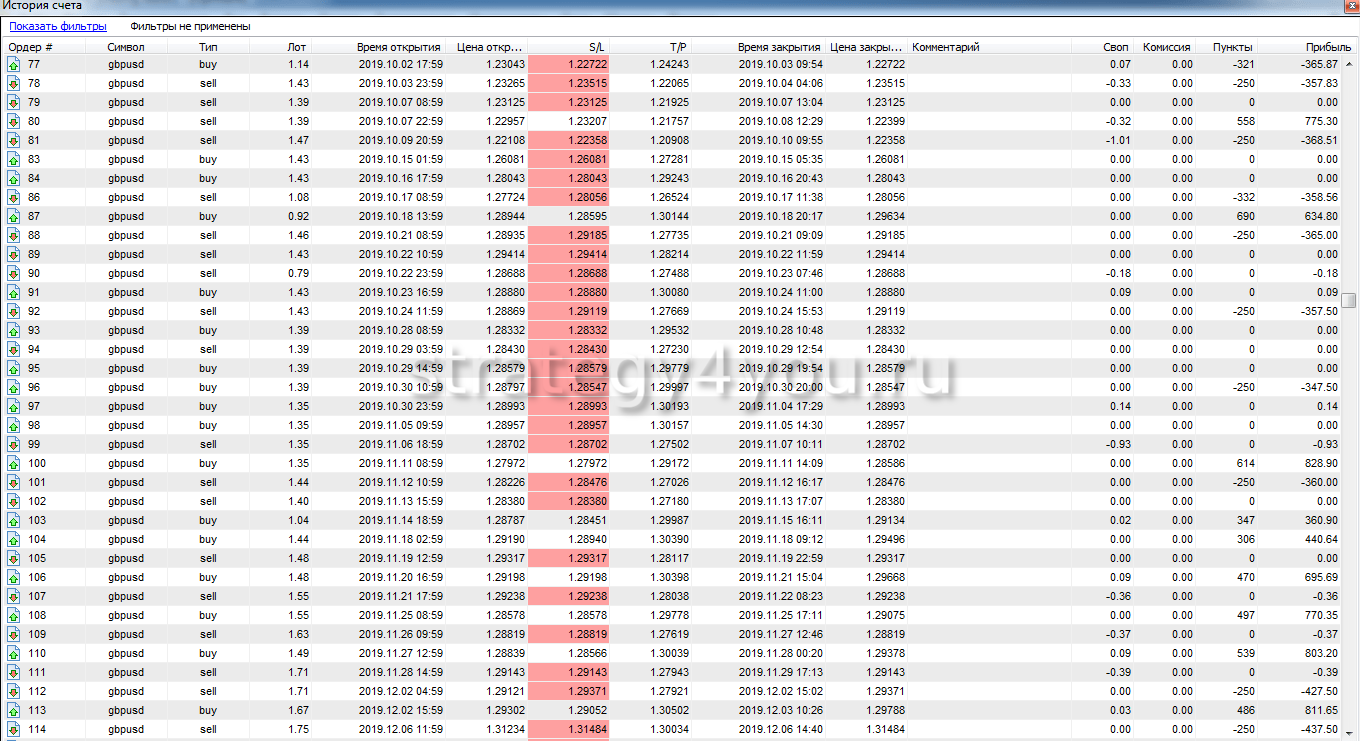Sort by the Прибыль column header
The height and width of the screenshot is (741, 1360).
[1328, 47]
